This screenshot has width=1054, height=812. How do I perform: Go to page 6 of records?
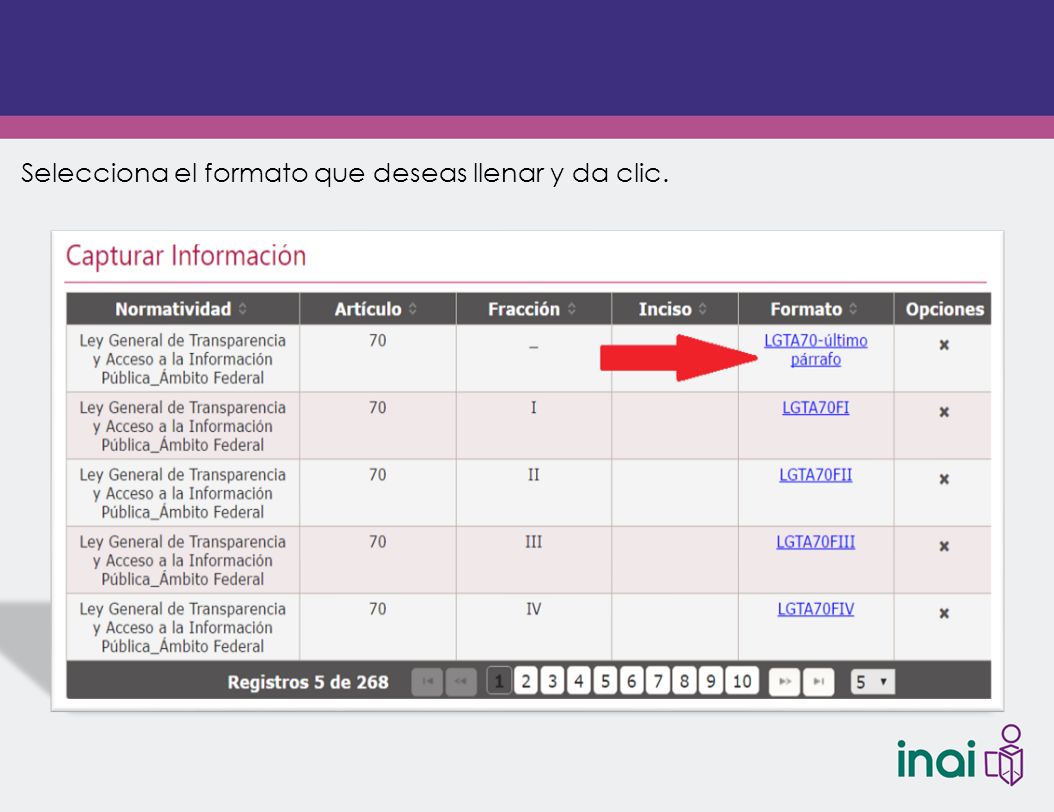(x=631, y=682)
